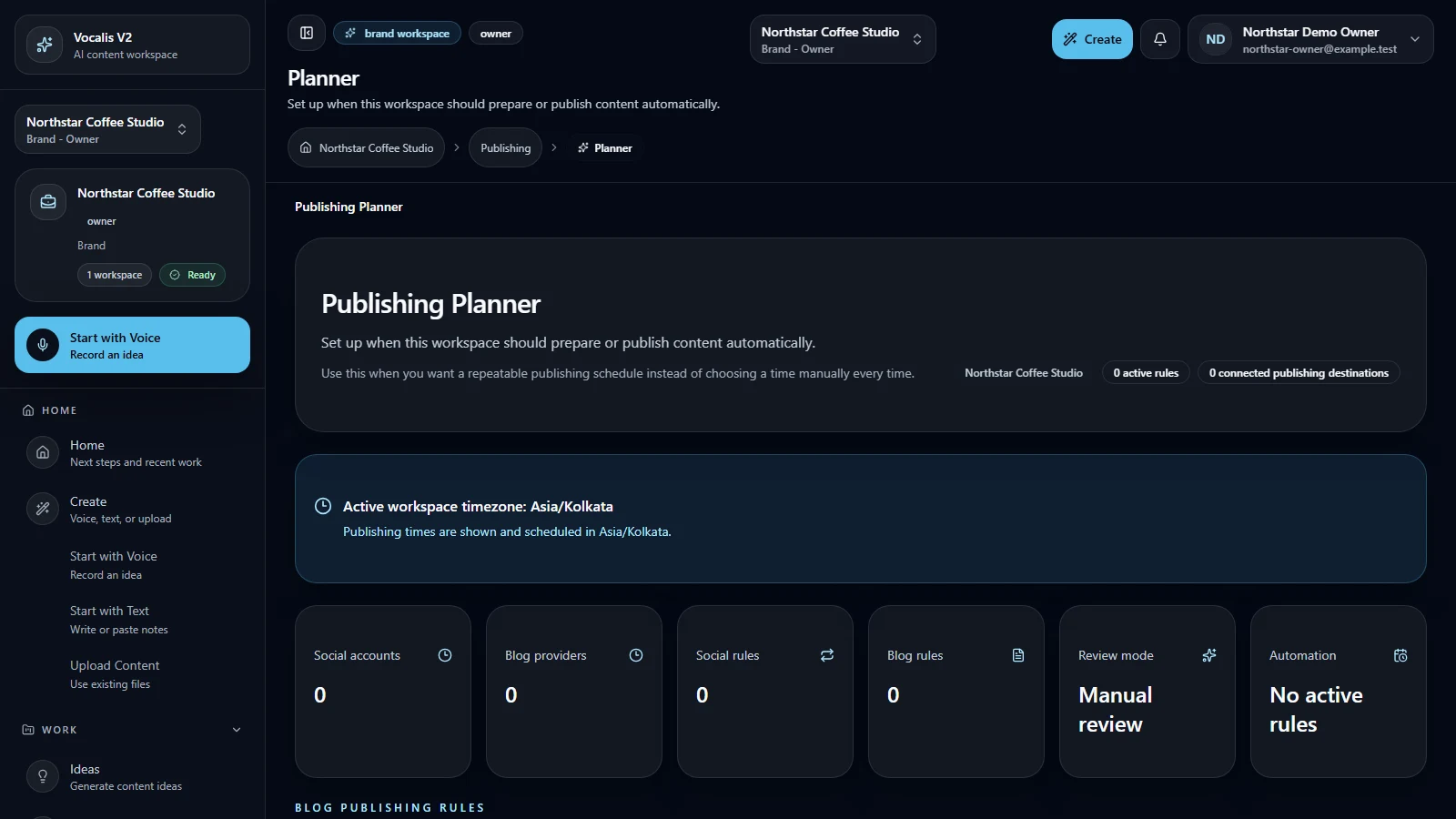This screenshot has height=819, width=1456.
Task: Click the owner badge in top bar
Action: [496, 34]
